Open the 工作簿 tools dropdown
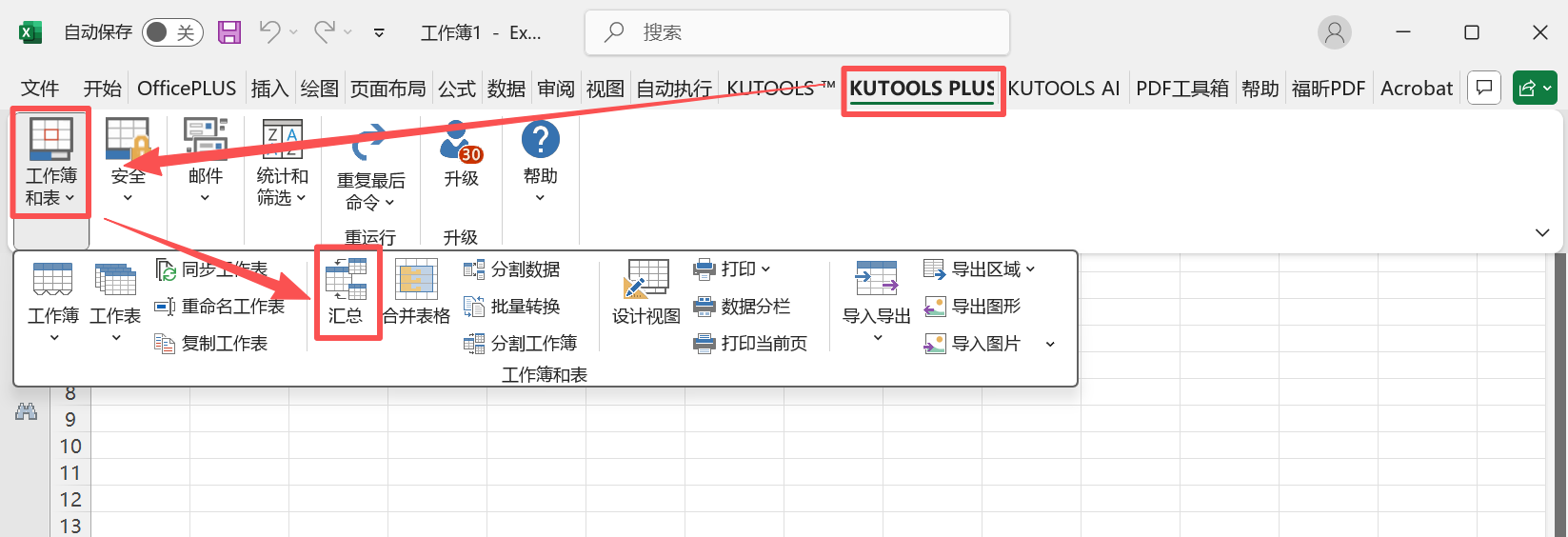This screenshot has height=537, width=1568. (x=53, y=303)
